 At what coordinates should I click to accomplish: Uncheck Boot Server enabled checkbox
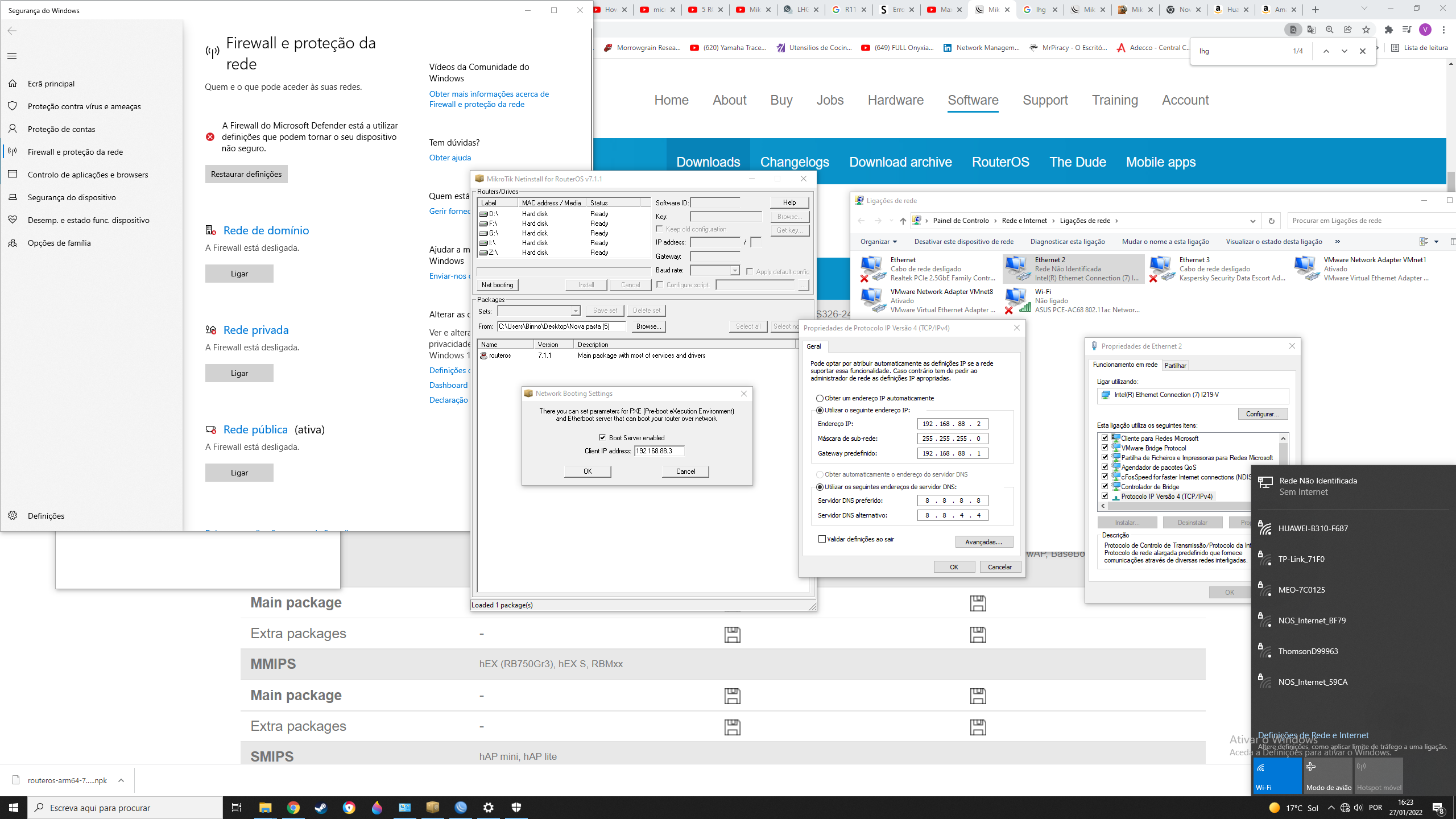602,437
